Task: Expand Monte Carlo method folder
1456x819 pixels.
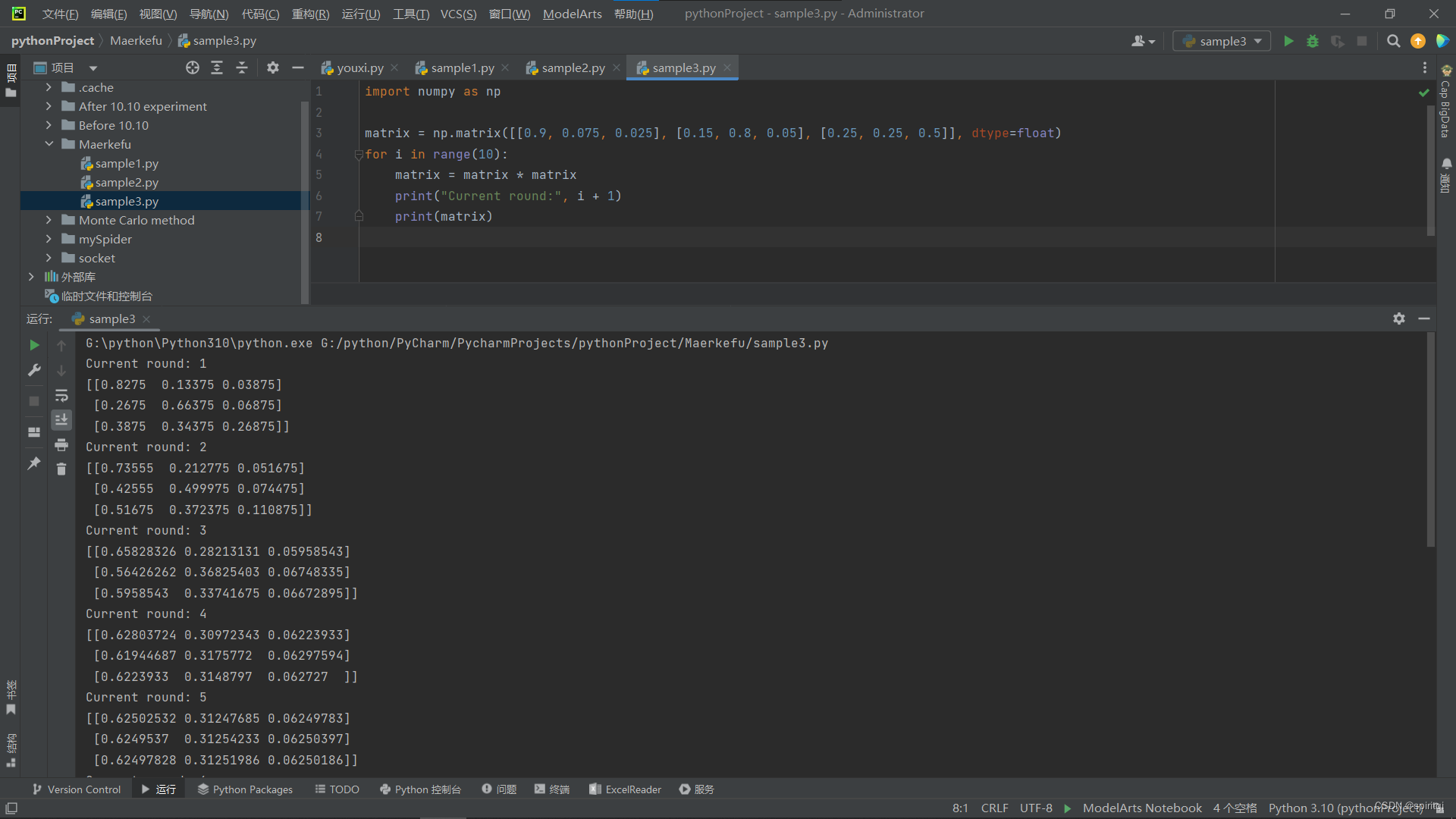Action: pos(49,220)
